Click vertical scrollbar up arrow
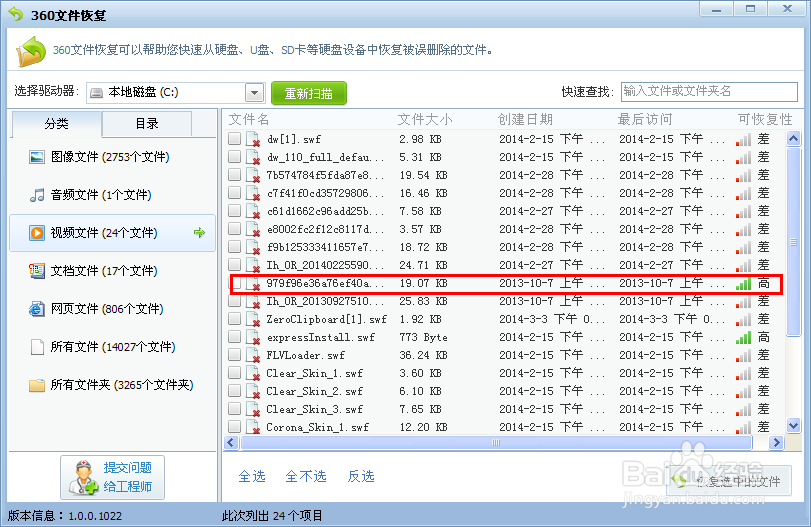The width and height of the screenshot is (811, 527). [x=793, y=138]
